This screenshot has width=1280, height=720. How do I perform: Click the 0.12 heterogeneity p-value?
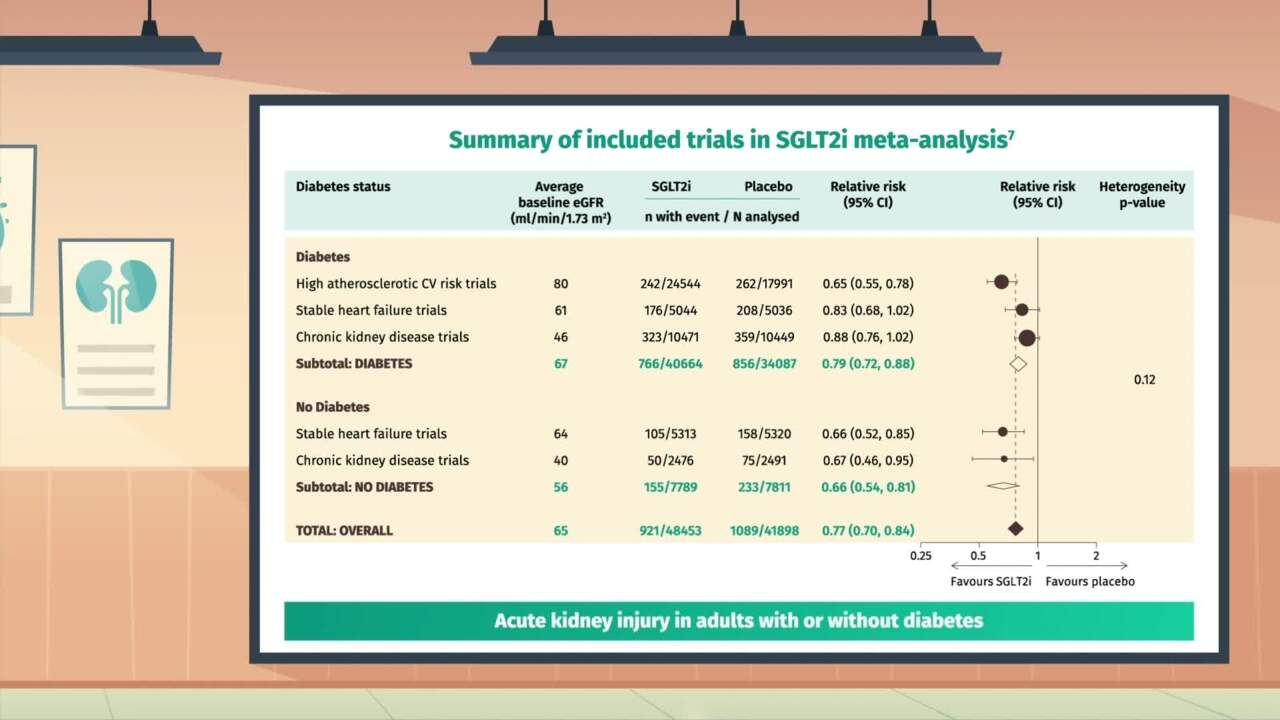tap(1144, 380)
